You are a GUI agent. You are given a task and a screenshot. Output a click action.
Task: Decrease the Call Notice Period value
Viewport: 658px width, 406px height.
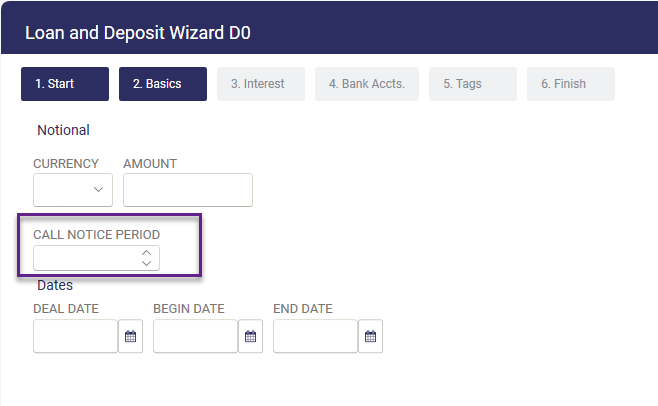point(146,263)
